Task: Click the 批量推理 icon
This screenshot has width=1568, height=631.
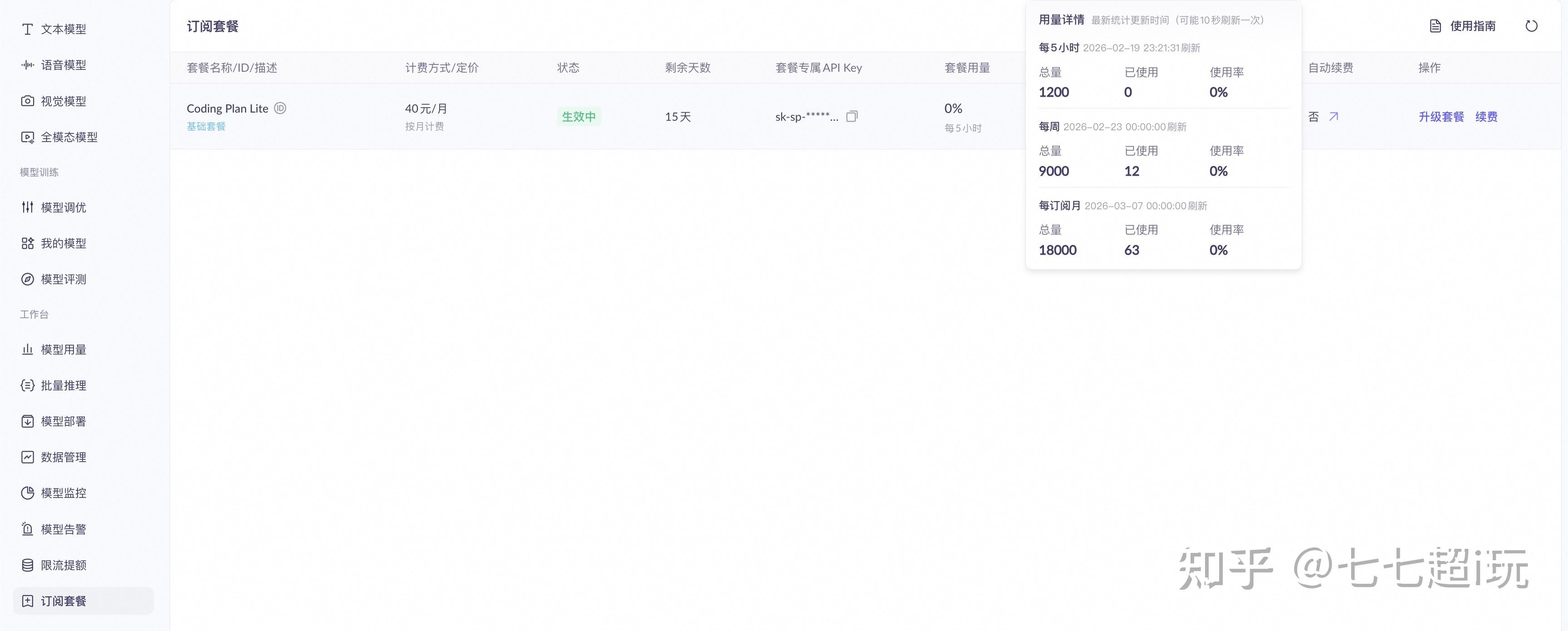Action: click(x=27, y=385)
